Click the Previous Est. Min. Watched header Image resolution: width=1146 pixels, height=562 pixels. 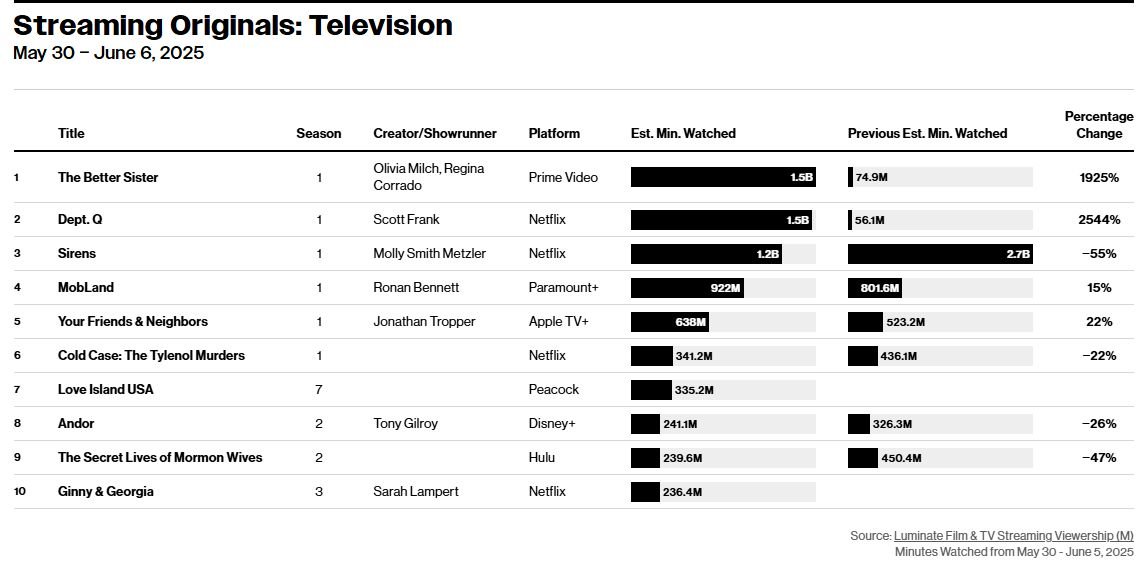coord(927,133)
